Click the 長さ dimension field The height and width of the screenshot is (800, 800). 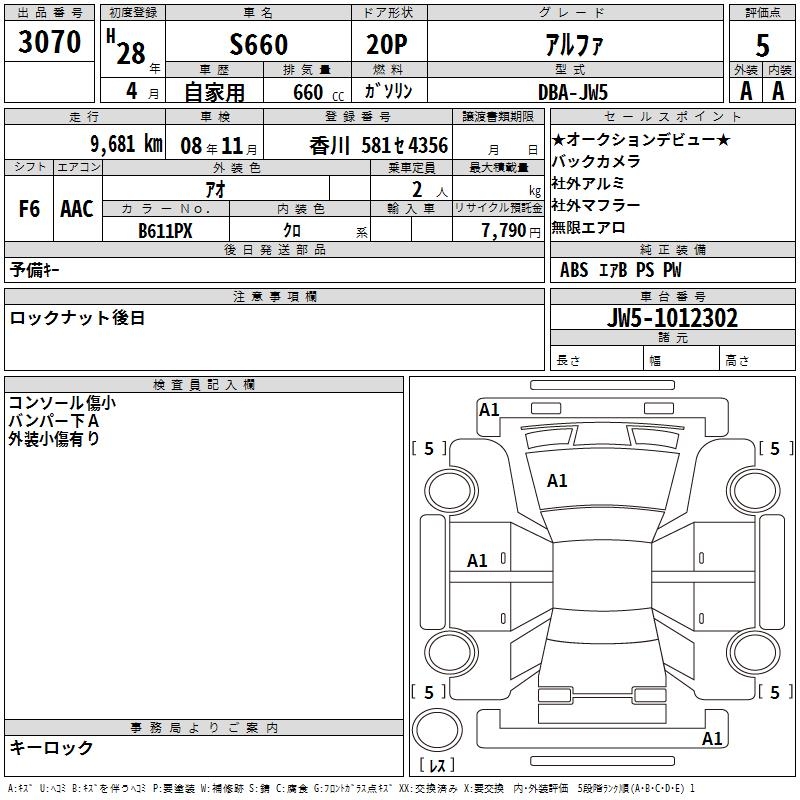point(596,360)
